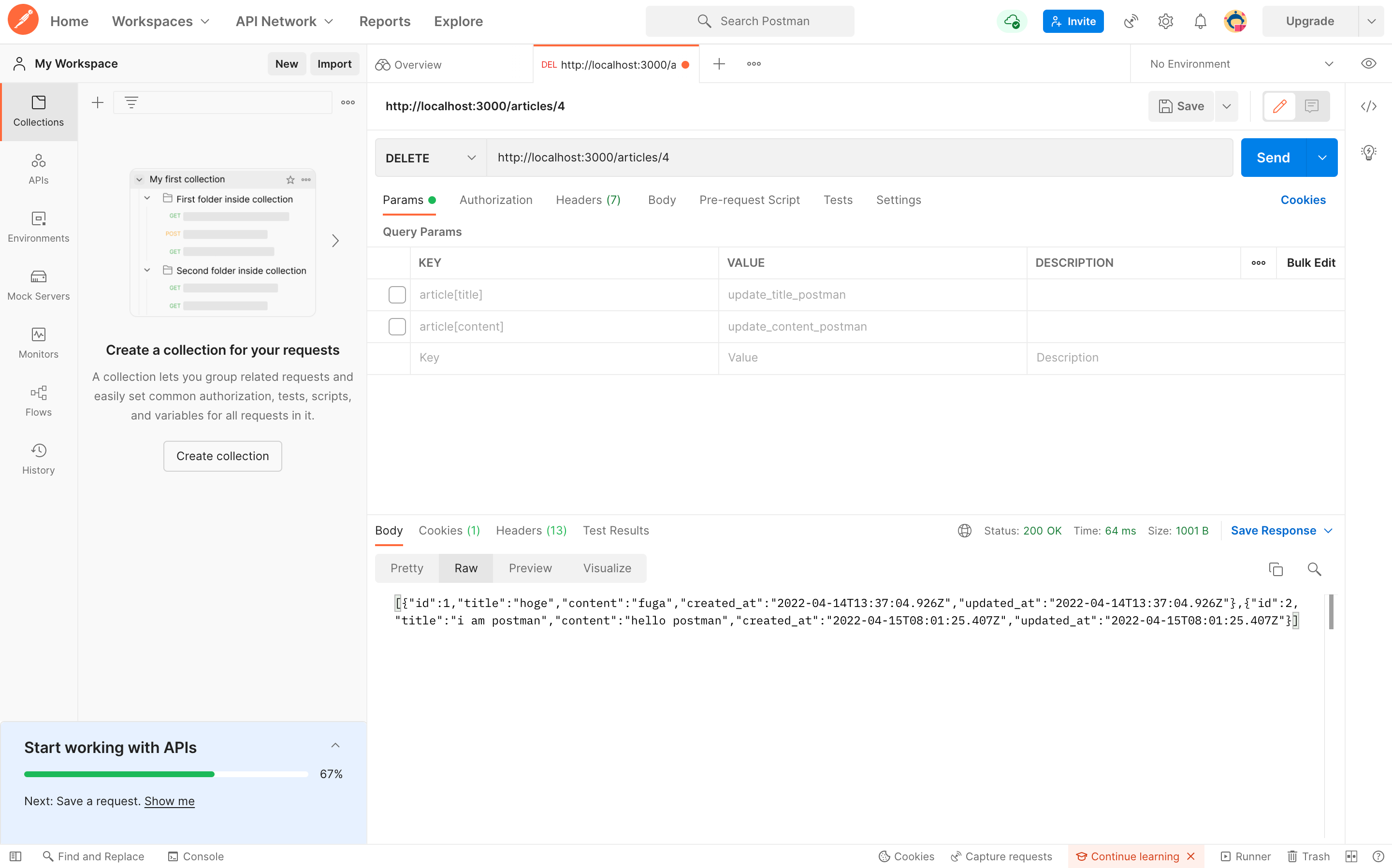Screen dimensions: 1392x868
Task: Open the Monitors sidebar panel
Action: (39, 343)
